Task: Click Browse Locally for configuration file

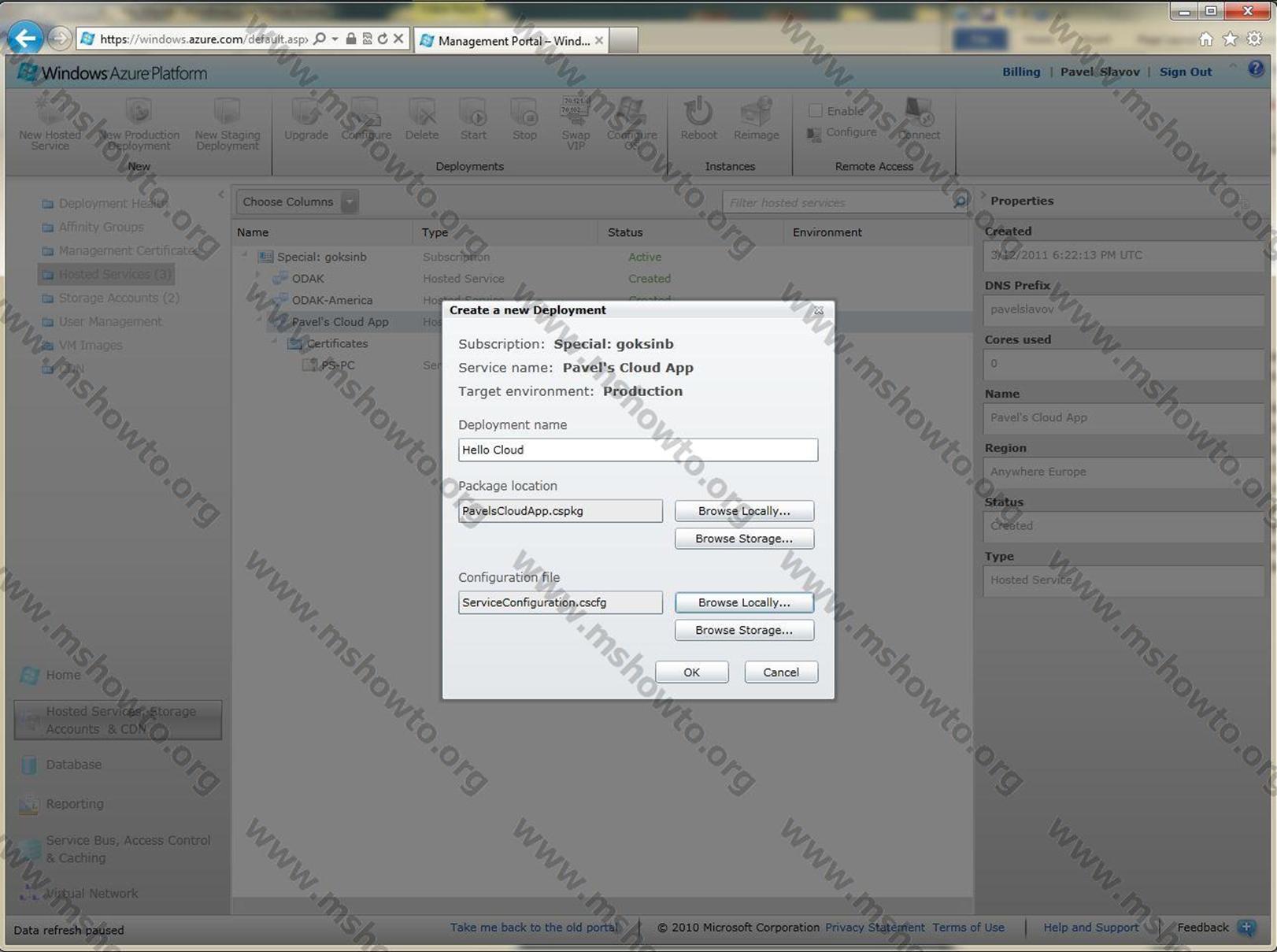Action: (744, 602)
